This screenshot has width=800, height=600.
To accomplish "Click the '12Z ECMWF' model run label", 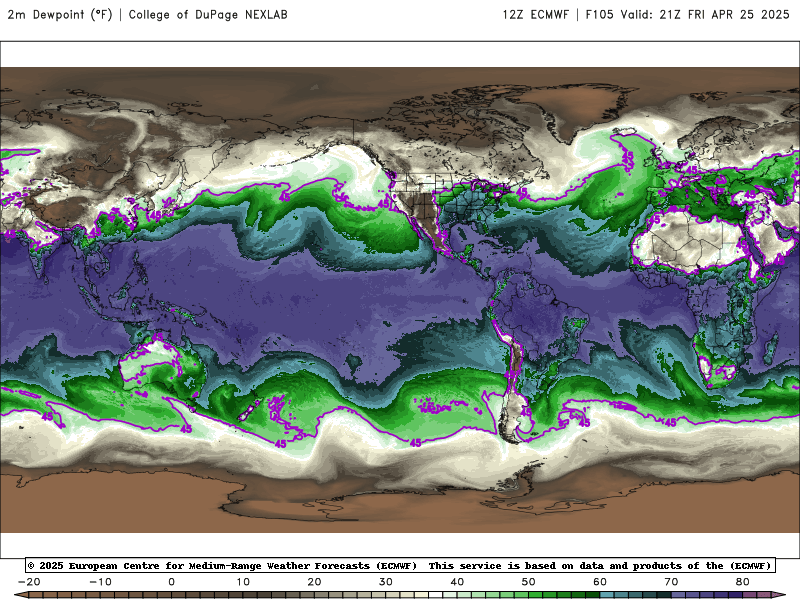I will 535,14.
